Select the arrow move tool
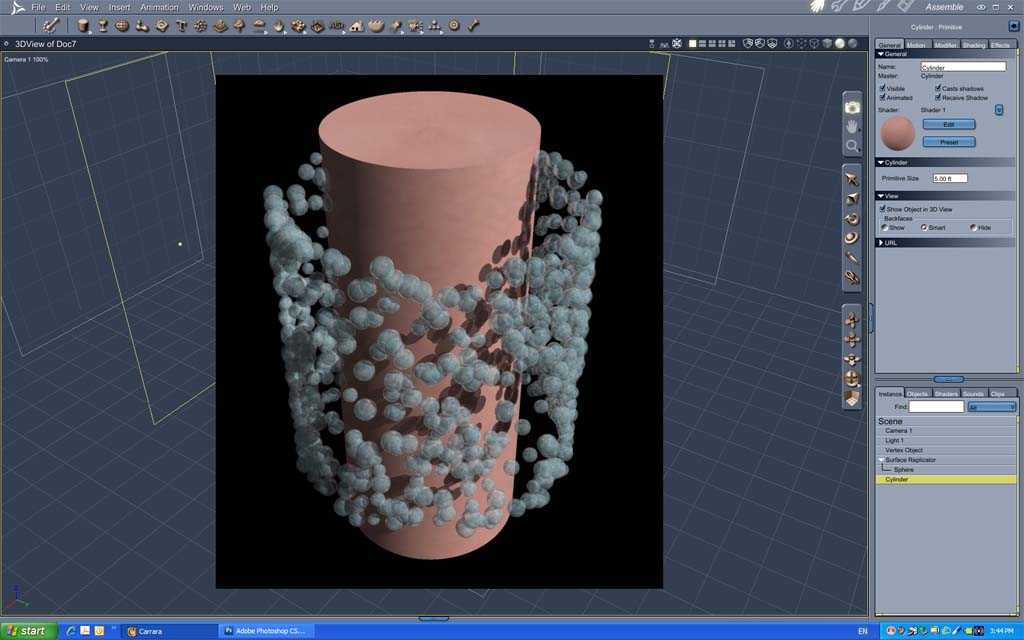This screenshot has height=640, width=1024. click(852, 179)
